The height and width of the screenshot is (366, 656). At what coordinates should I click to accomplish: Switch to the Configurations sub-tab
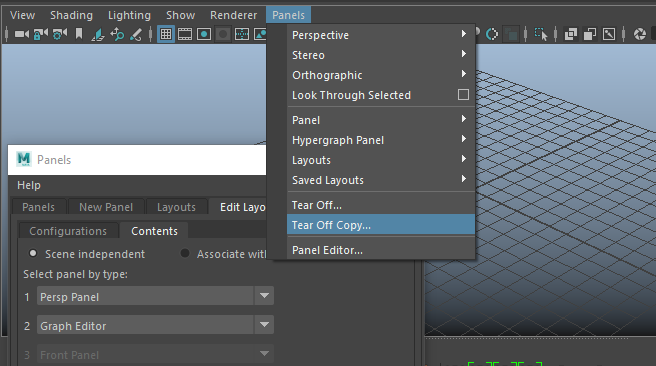(68, 231)
